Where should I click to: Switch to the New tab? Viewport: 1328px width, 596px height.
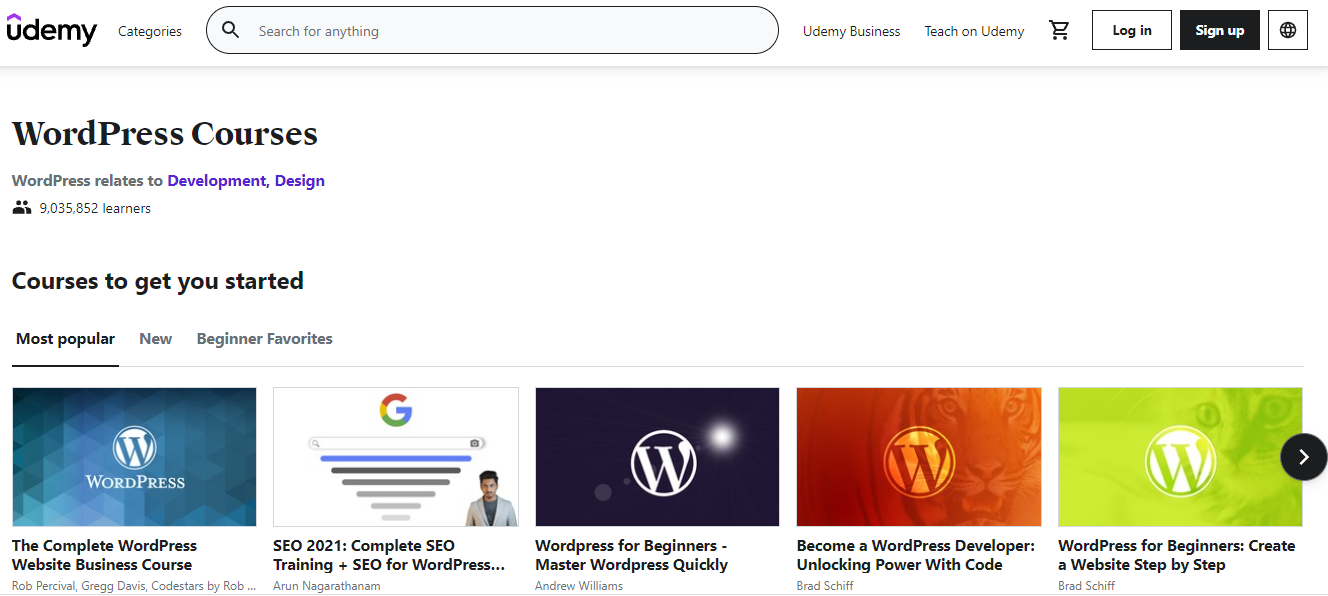155,338
